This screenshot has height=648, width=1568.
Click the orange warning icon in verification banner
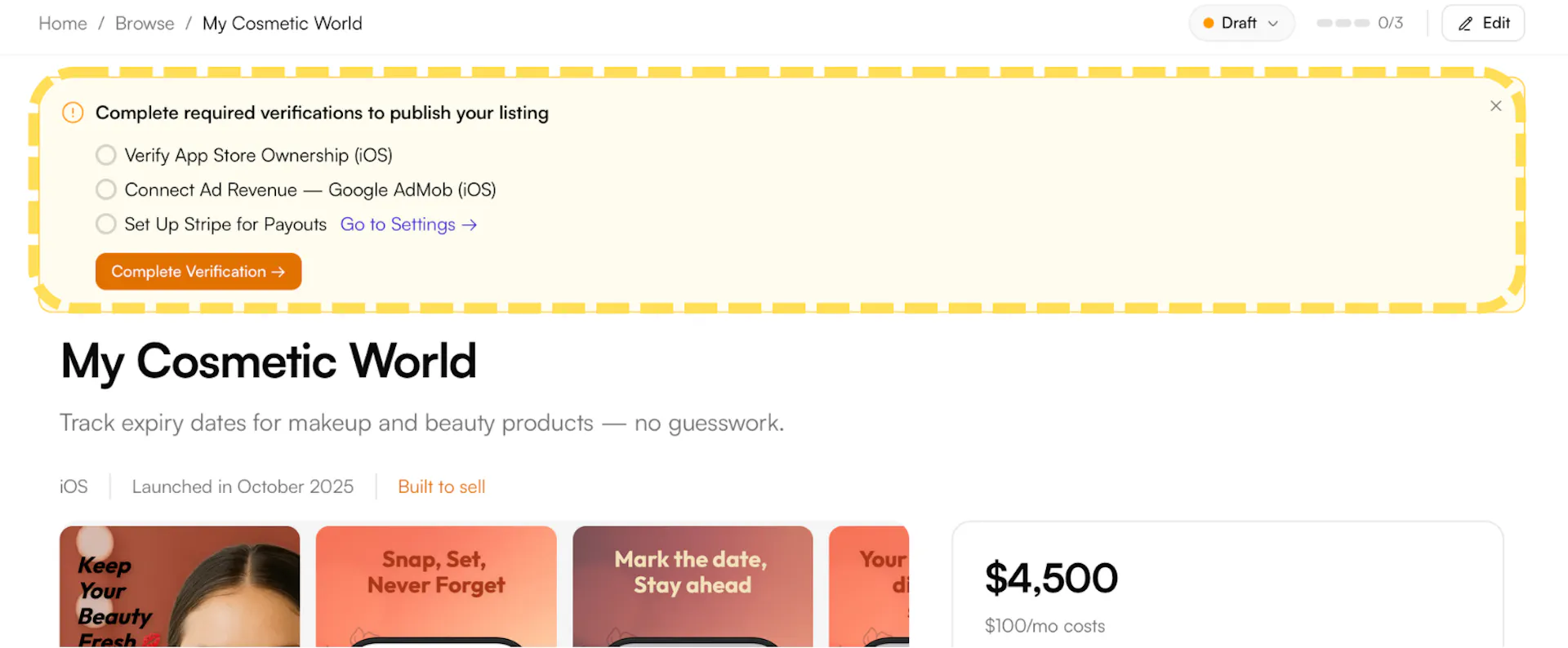[73, 113]
